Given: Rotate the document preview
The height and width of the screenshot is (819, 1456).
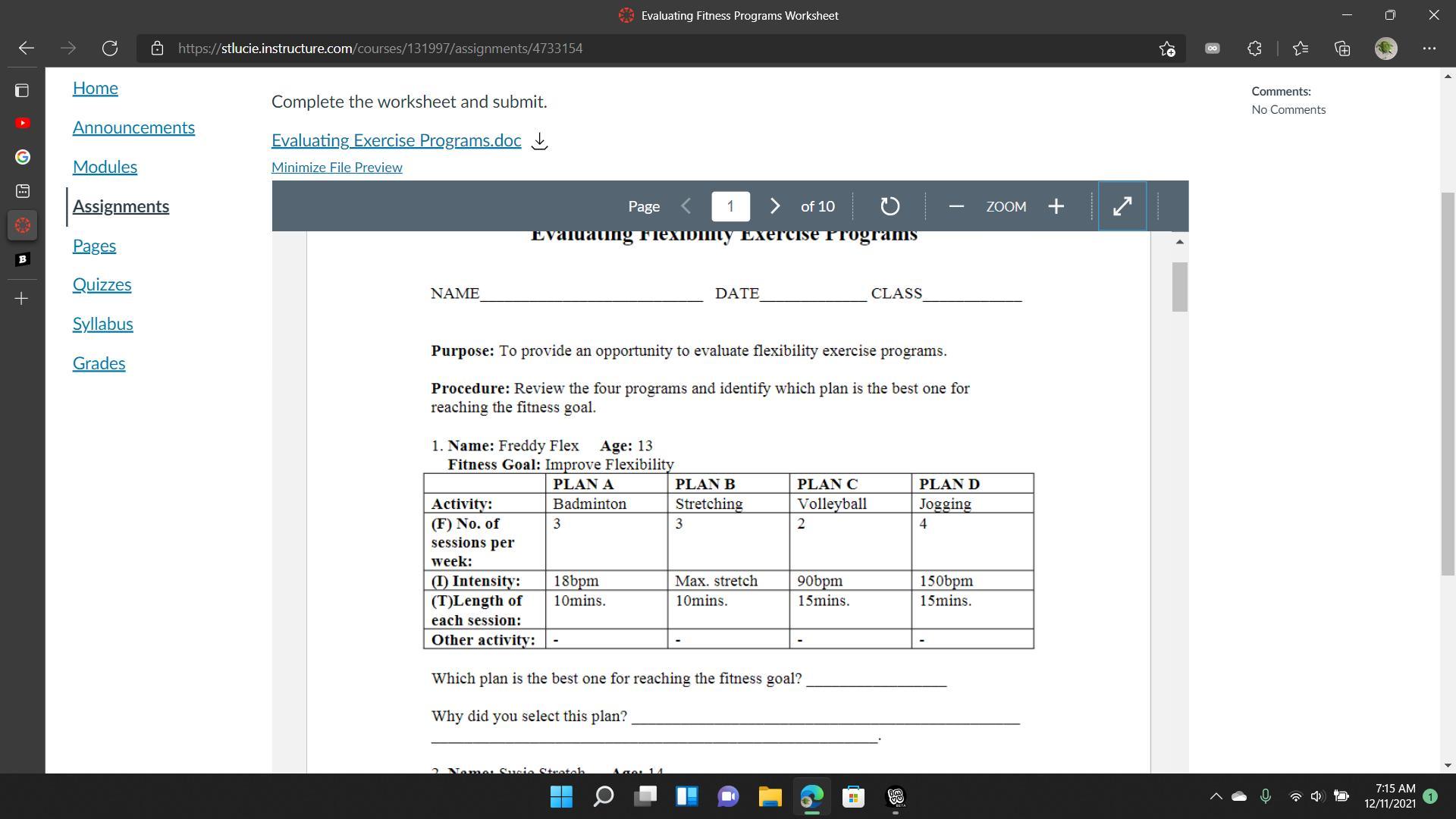Looking at the screenshot, I should [x=890, y=206].
